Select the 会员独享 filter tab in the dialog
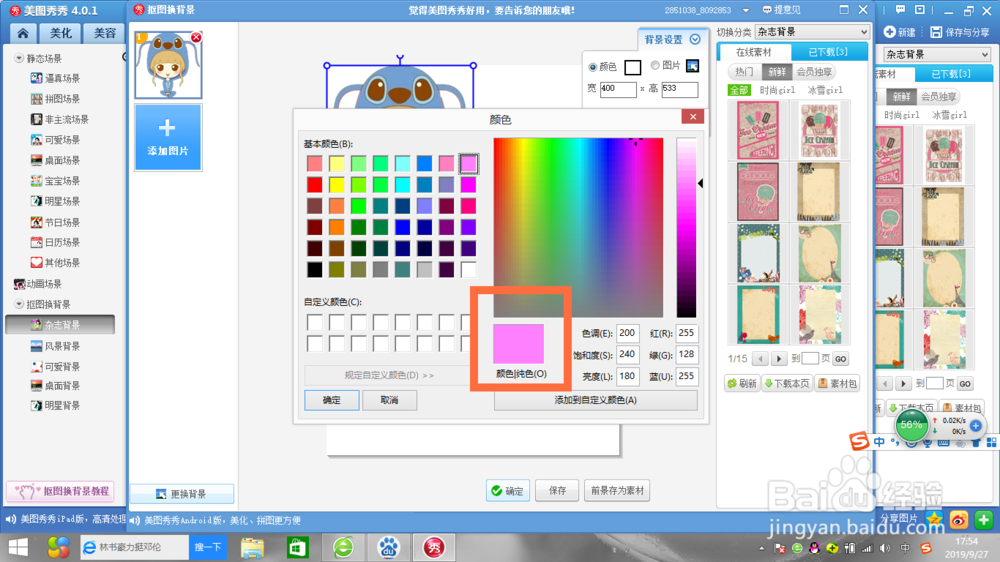This screenshot has height=562, width=1000. pyautogui.click(x=814, y=72)
